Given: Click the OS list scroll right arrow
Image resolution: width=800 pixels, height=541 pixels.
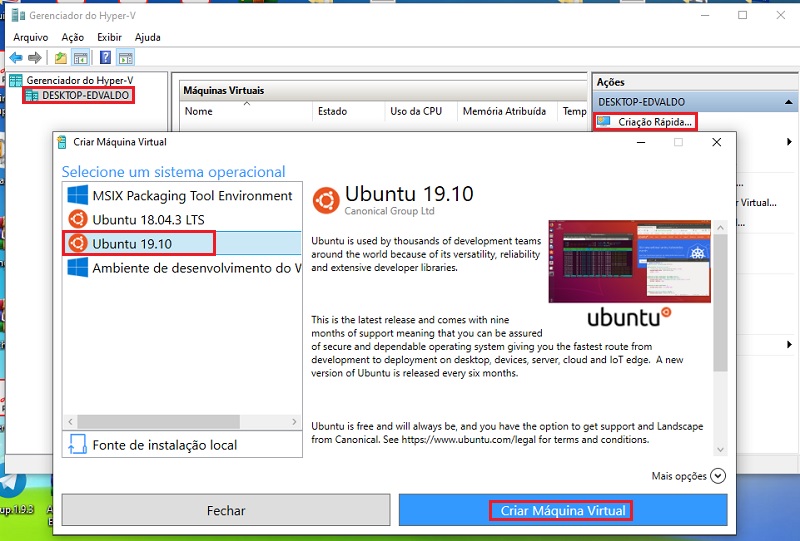Looking at the screenshot, I should (x=294, y=422).
